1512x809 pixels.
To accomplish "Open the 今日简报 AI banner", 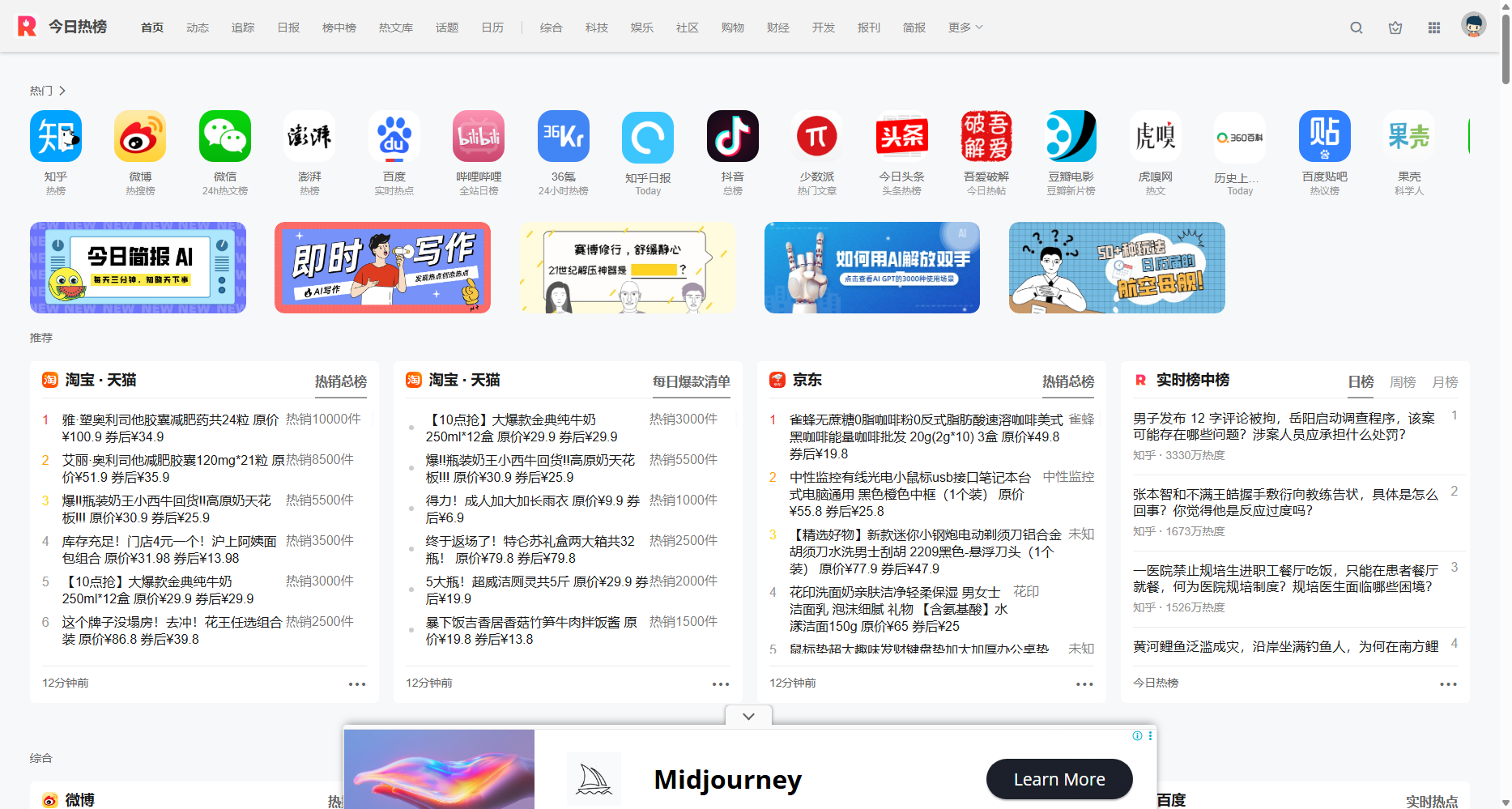I will pos(138,267).
